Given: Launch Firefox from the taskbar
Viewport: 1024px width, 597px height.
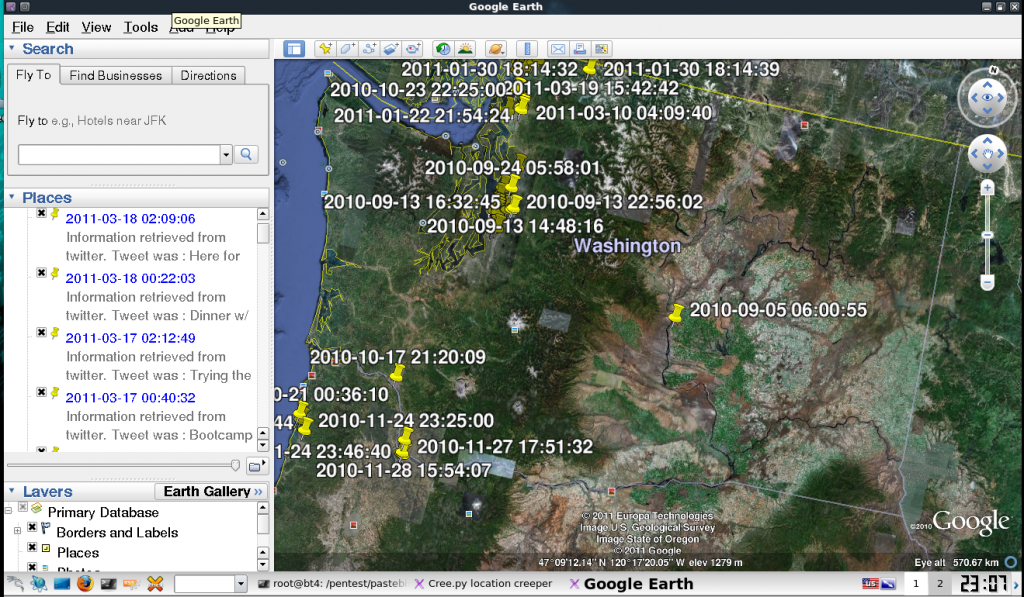Looking at the screenshot, I should click(x=85, y=583).
